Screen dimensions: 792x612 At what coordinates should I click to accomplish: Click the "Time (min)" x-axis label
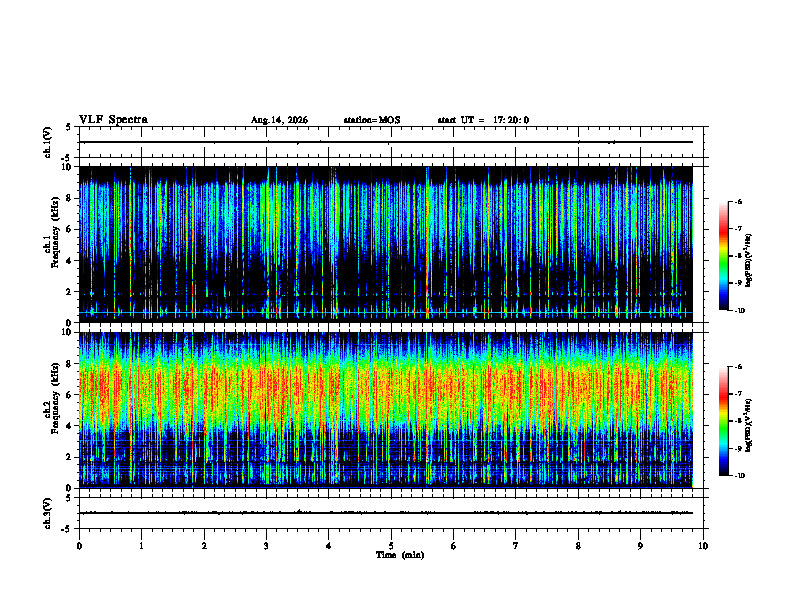400,555
